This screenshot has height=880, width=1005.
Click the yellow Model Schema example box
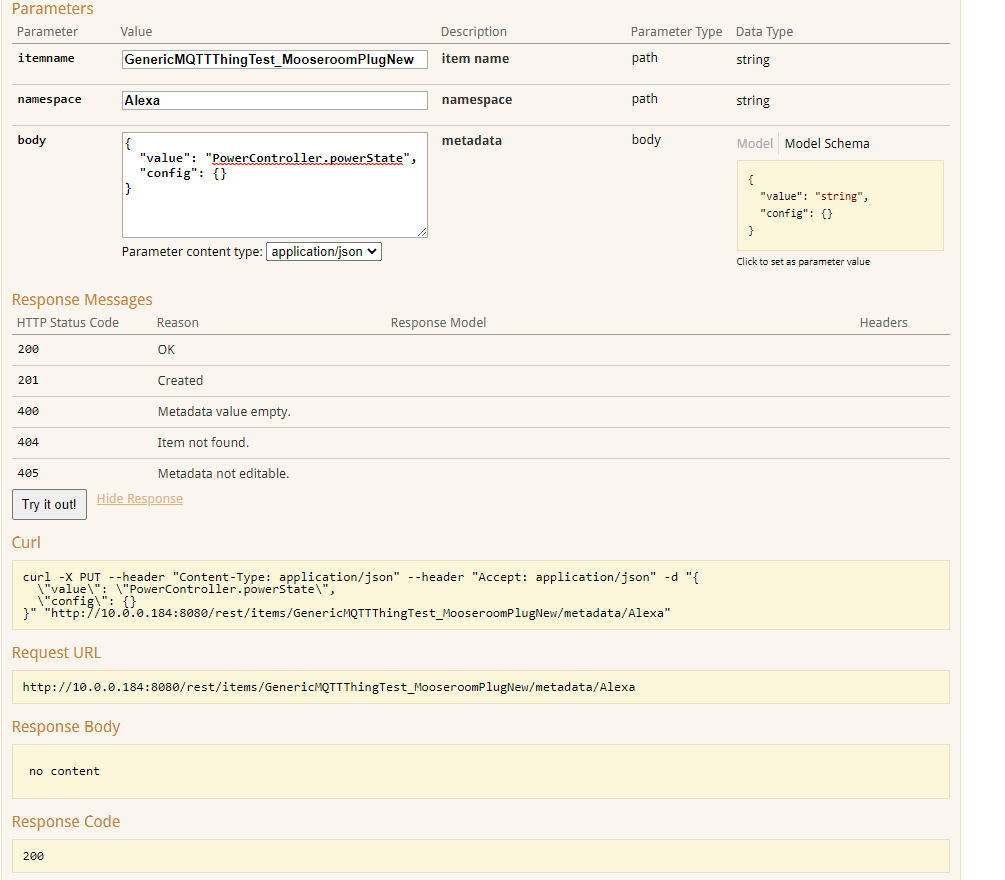(x=840, y=205)
